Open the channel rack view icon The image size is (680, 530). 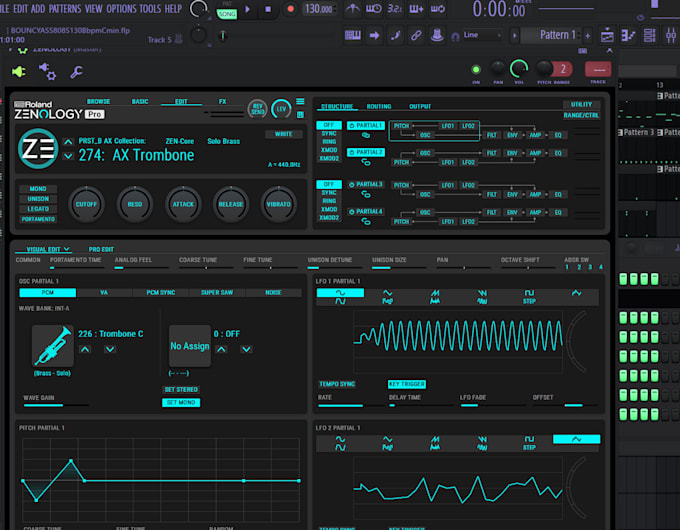pyautogui.click(x=650, y=36)
